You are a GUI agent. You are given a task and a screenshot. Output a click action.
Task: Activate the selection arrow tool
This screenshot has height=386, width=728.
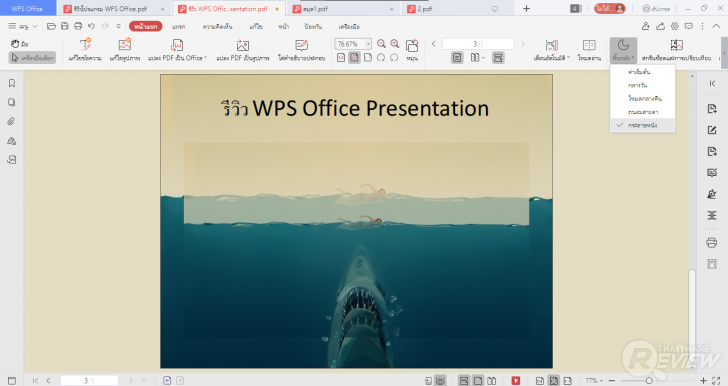pyautogui.click(x=32, y=58)
